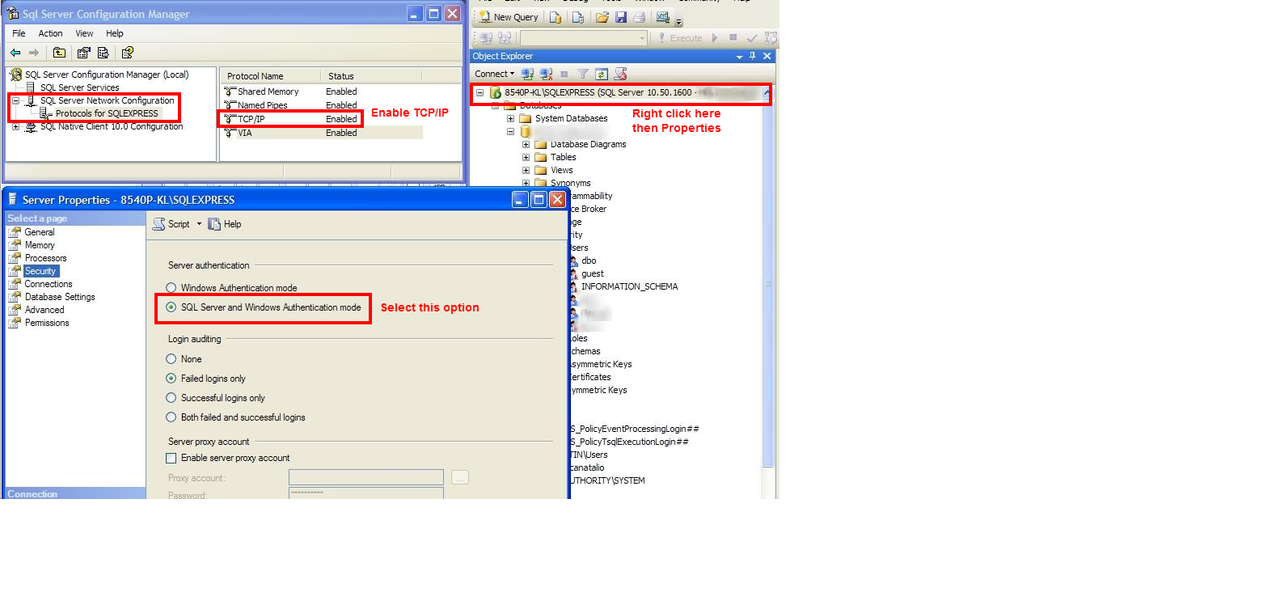This screenshot has width=1280, height=597.
Task: Open Object Explorer window position dropdown arrow
Action: click(740, 57)
